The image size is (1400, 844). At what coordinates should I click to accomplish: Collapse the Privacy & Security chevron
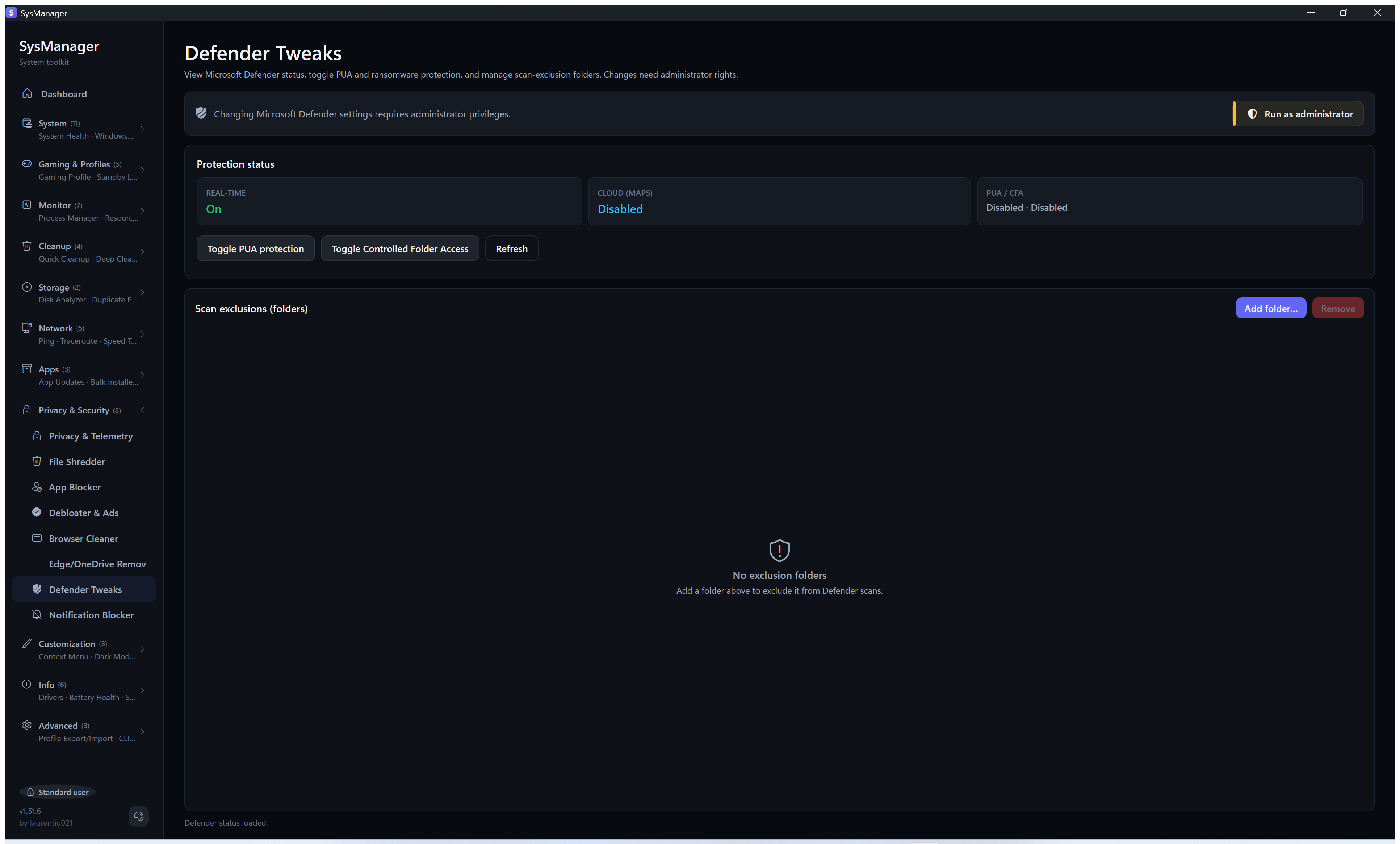coord(143,410)
